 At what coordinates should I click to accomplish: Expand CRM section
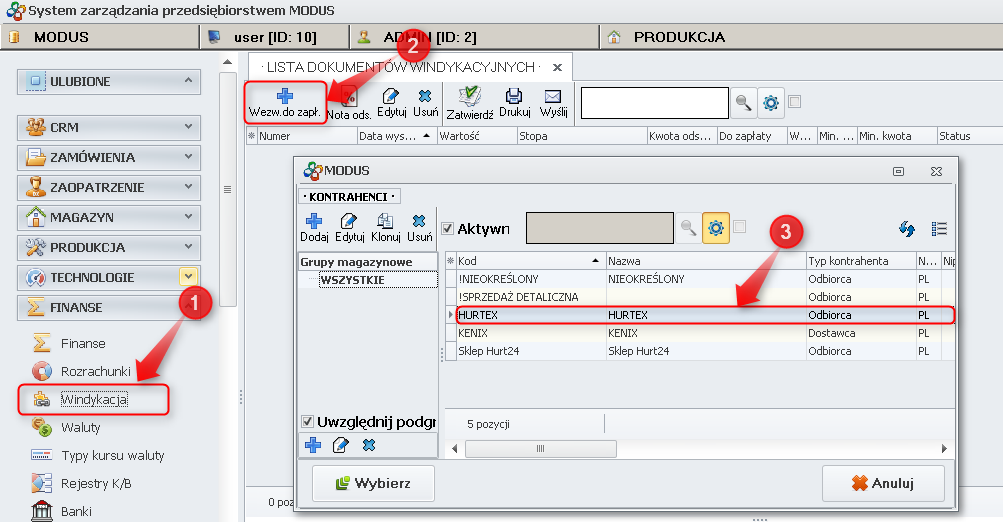[188, 127]
